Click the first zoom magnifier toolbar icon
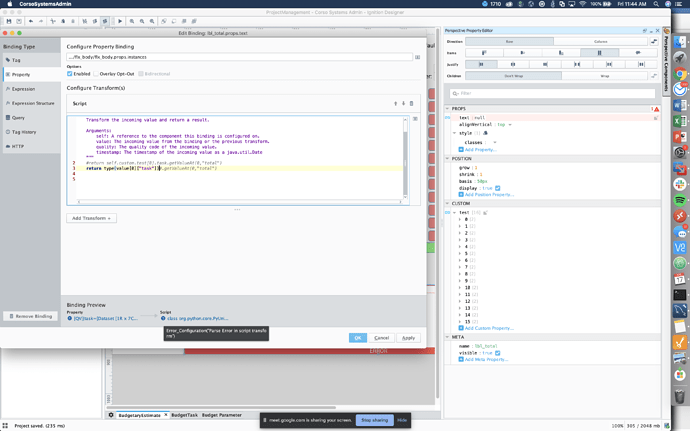 pos(132,21)
